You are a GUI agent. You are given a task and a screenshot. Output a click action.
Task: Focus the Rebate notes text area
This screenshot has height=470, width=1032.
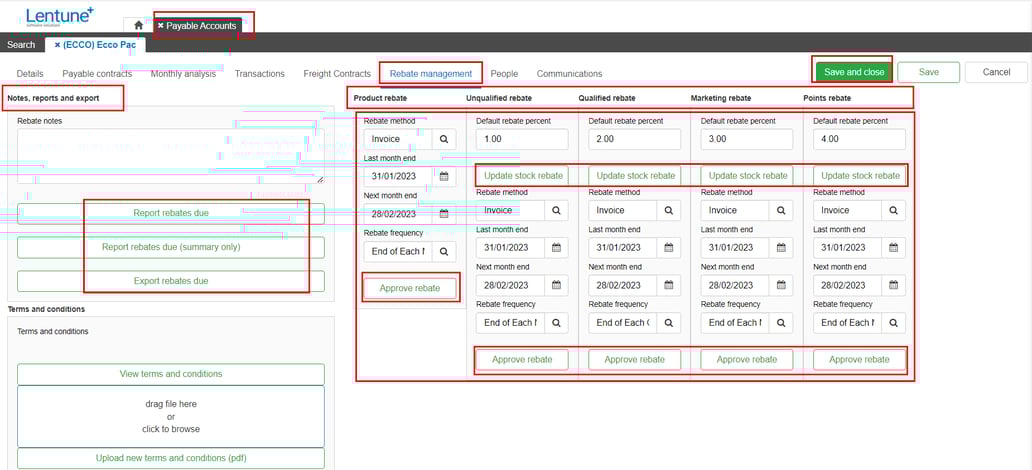(x=170, y=156)
